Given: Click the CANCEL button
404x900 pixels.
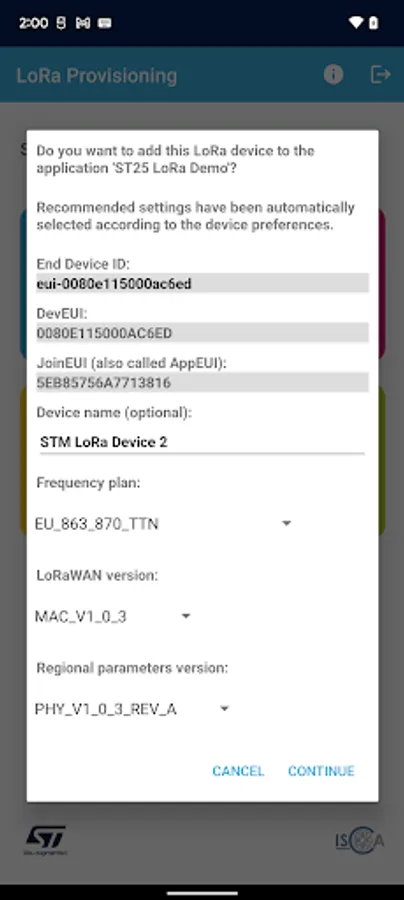Looking at the screenshot, I should 238,771.
